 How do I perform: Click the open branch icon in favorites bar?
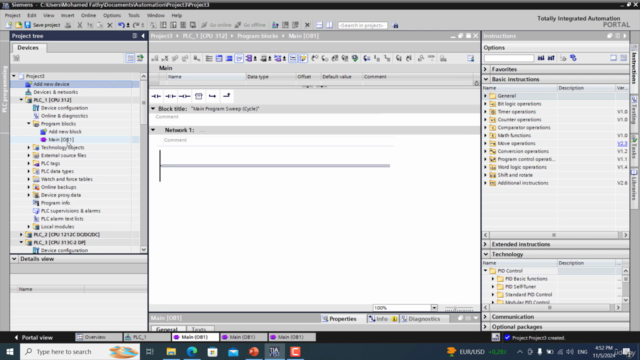[x=212, y=96]
